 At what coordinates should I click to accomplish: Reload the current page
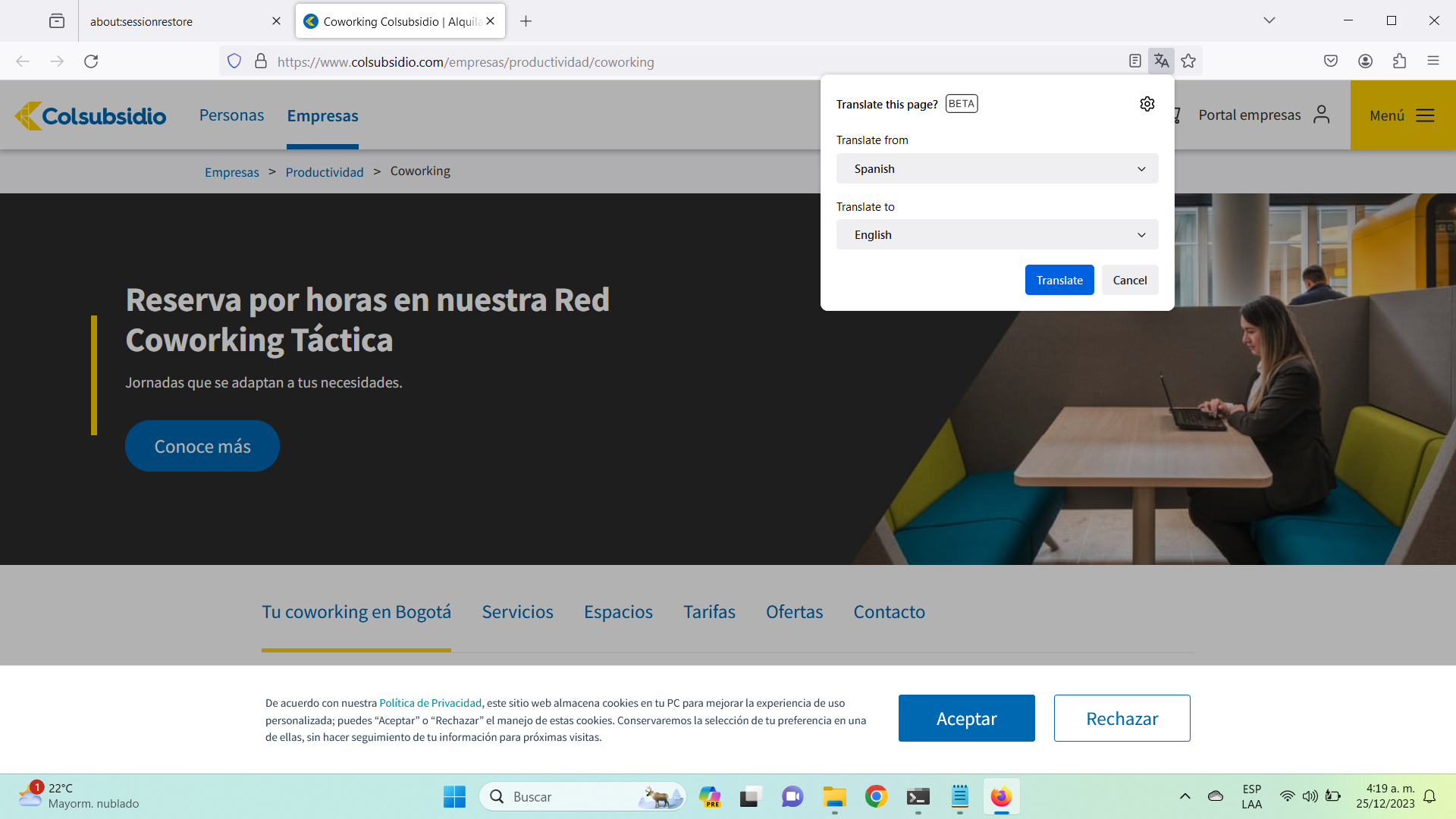[91, 61]
